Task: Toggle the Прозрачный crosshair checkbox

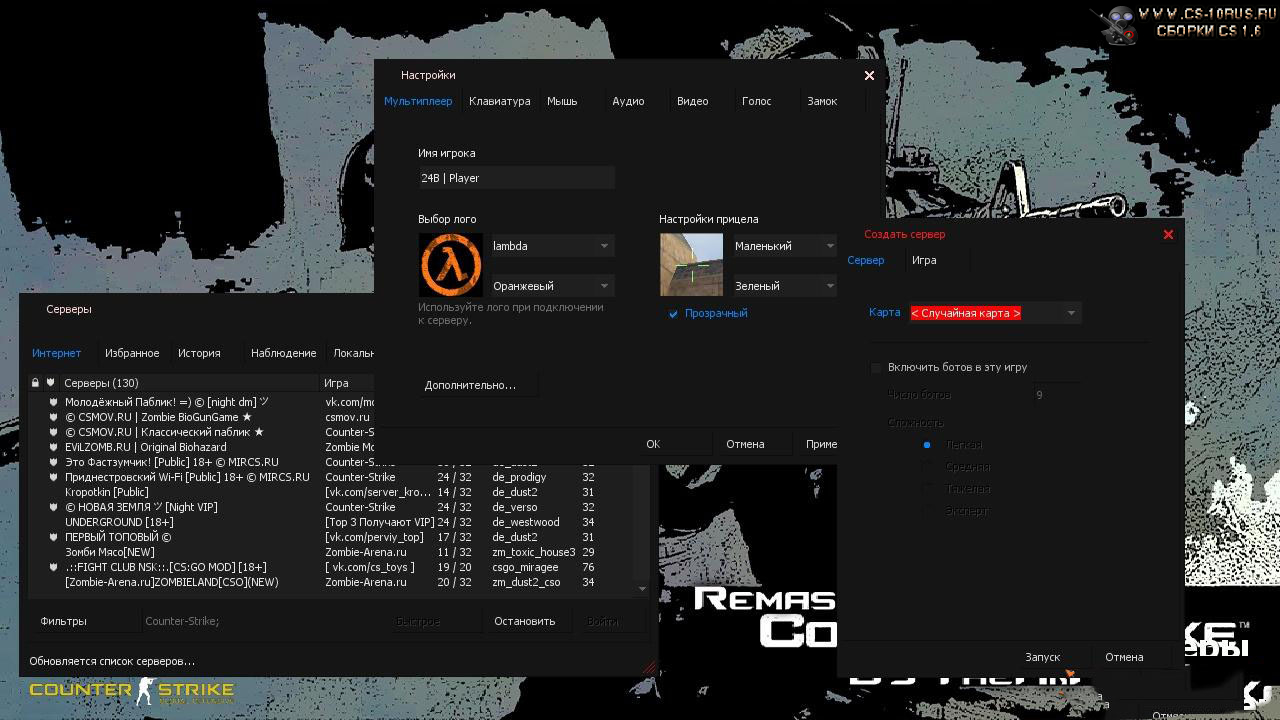Action: pos(673,314)
